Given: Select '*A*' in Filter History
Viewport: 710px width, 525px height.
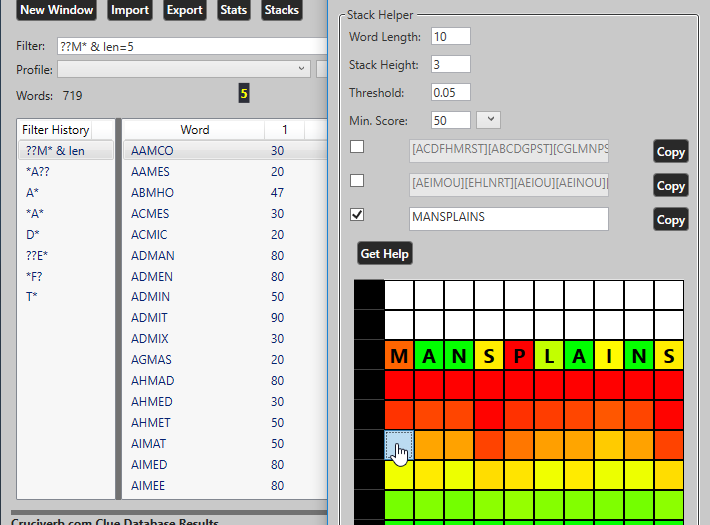Looking at the screenshot, I should (66, 213).
